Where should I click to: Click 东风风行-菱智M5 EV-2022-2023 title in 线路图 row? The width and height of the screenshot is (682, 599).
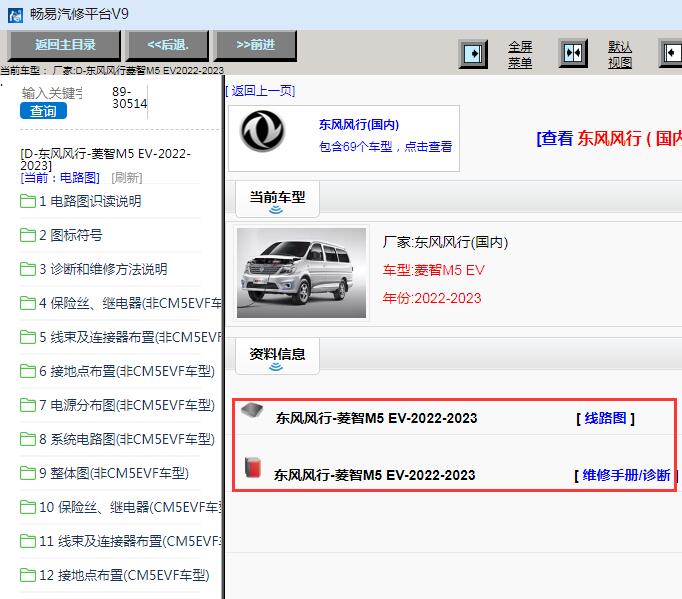point(376,418)
